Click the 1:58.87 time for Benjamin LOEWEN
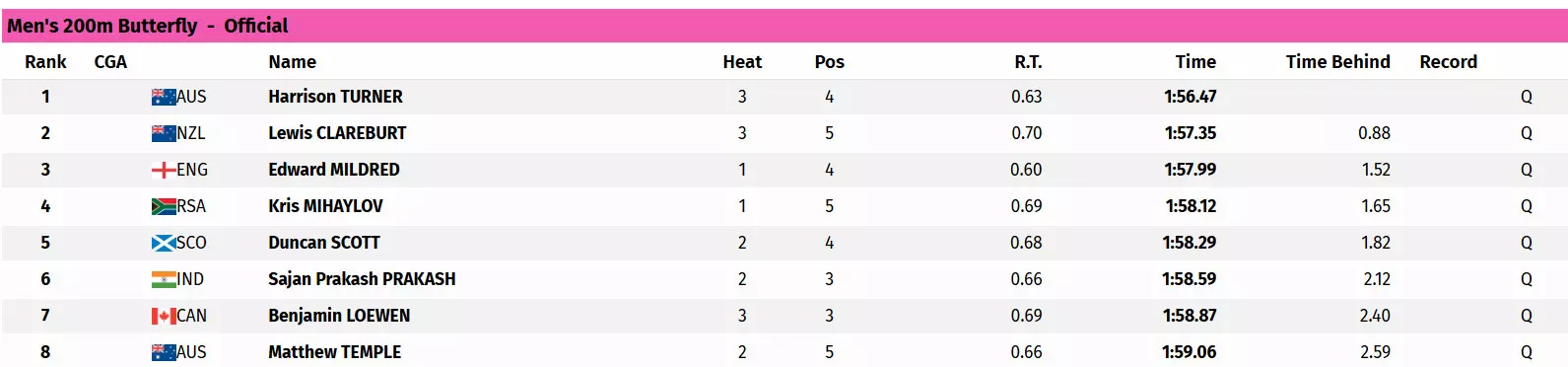Viewport: 1568px width, 367px height. pyautogui.click(x=1190, y=316)
